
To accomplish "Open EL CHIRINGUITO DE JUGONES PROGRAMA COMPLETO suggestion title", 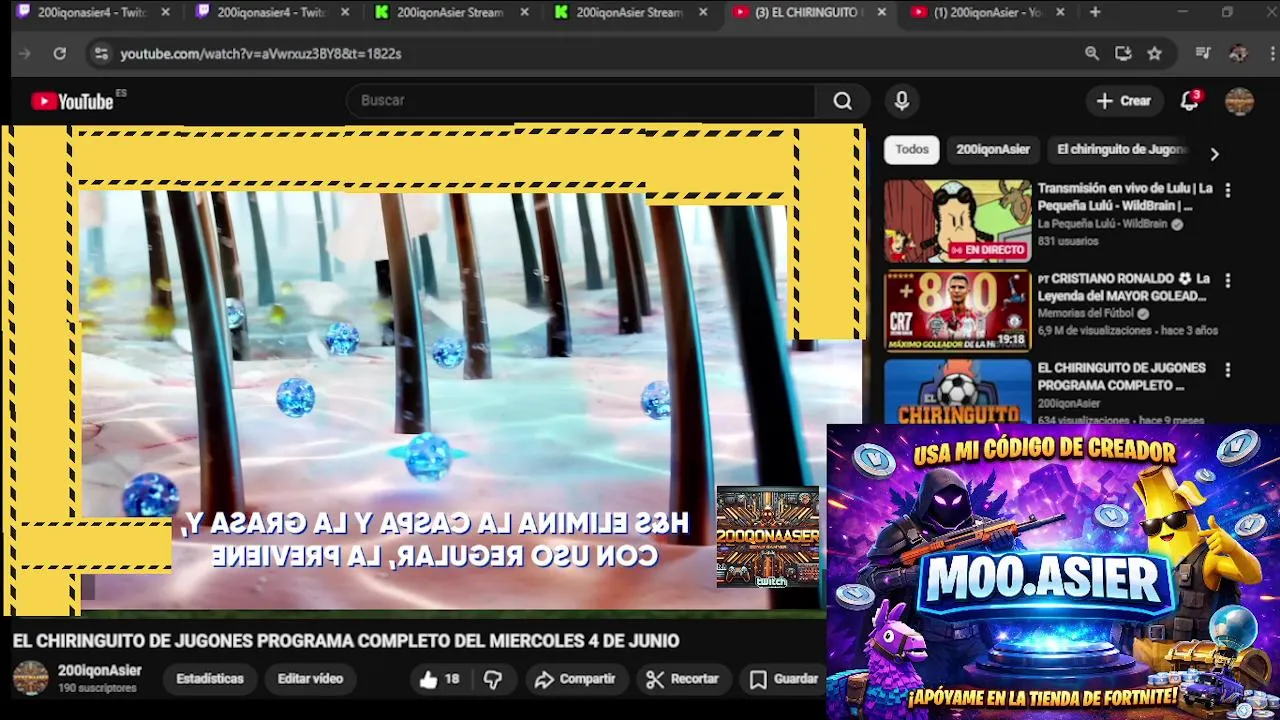I will (x=1121, y=376).
